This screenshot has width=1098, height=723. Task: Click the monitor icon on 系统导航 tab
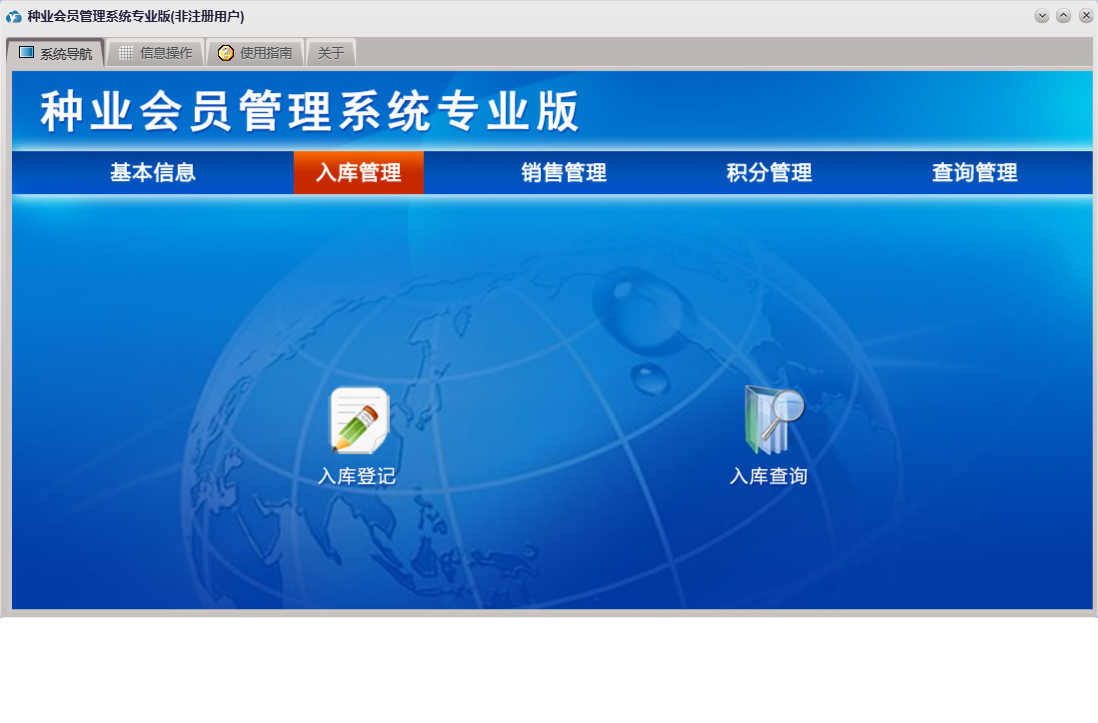coord(27,53)
